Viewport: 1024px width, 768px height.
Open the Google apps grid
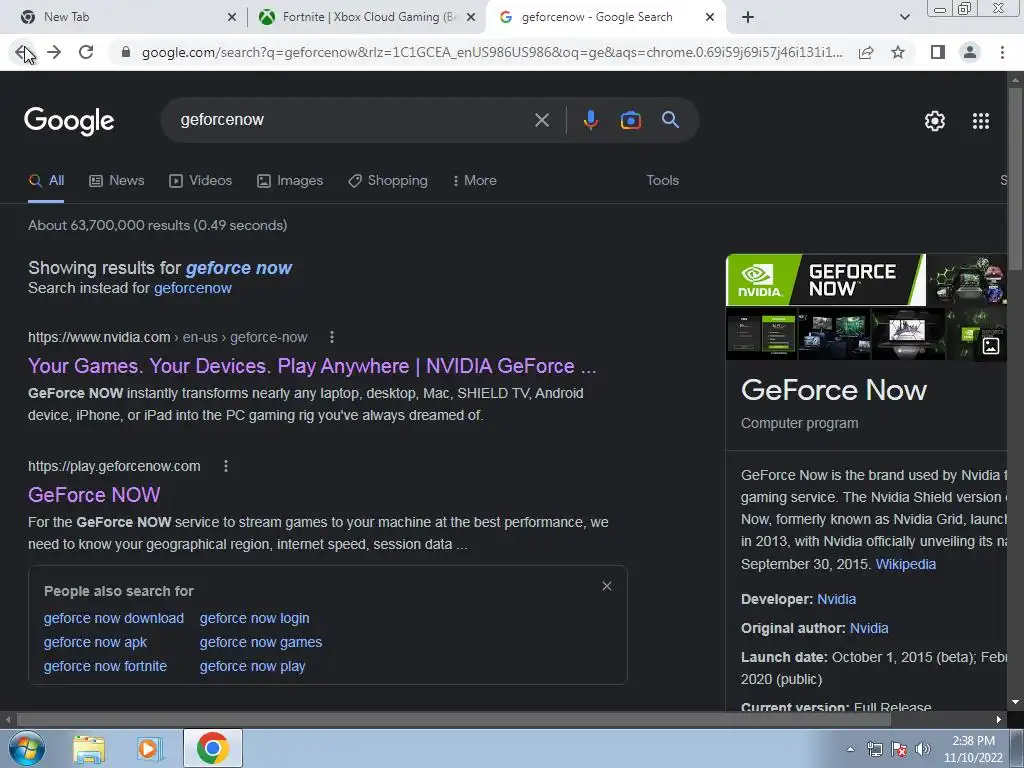click(x=981, y=121)
